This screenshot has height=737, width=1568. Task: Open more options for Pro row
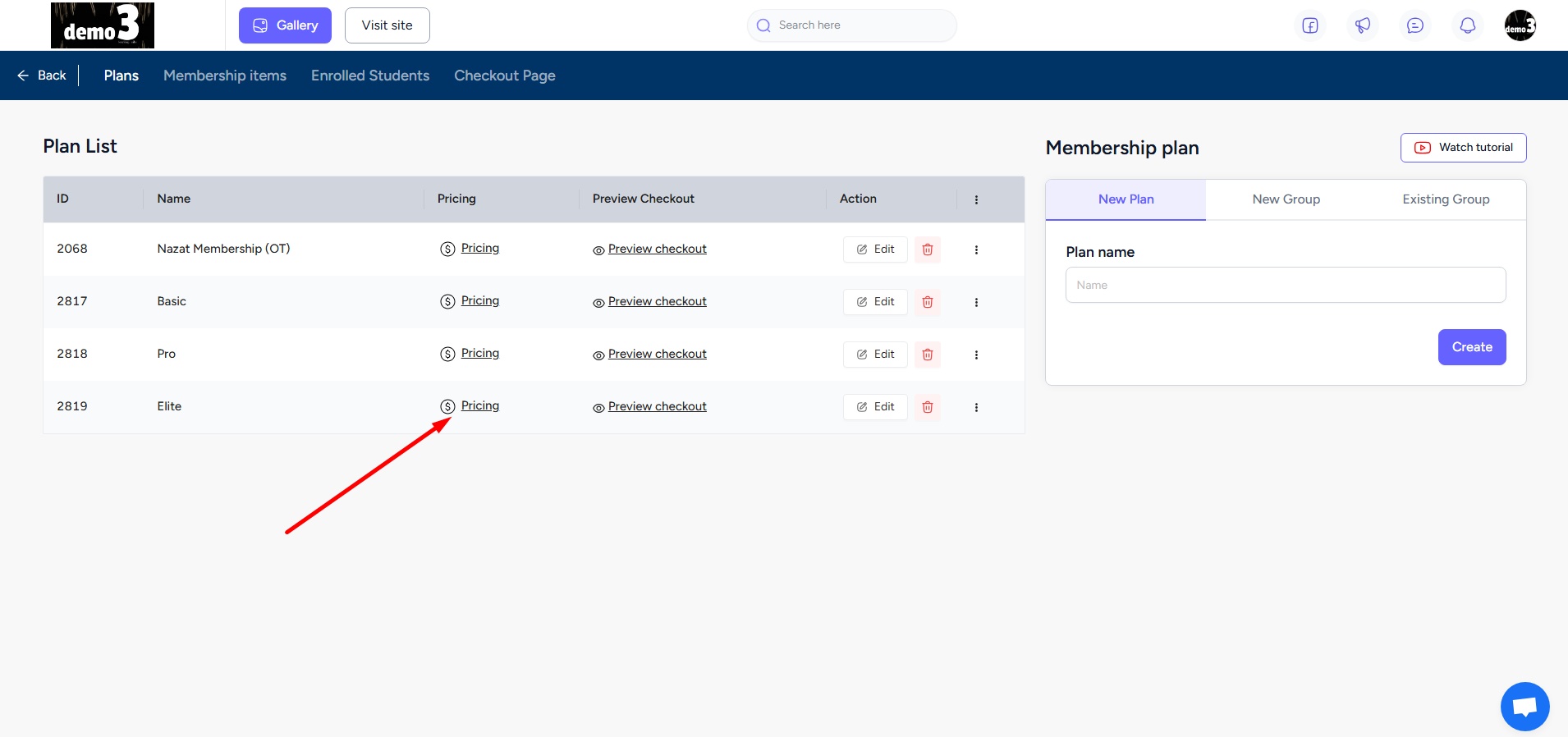976,355
